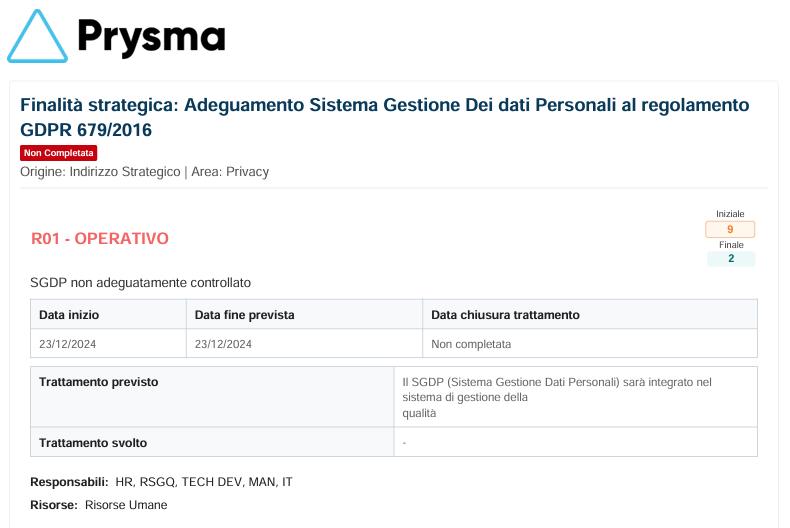Click the Finale score badge showing 2
This screenshot has height=528, width=790.
(730, 259)
